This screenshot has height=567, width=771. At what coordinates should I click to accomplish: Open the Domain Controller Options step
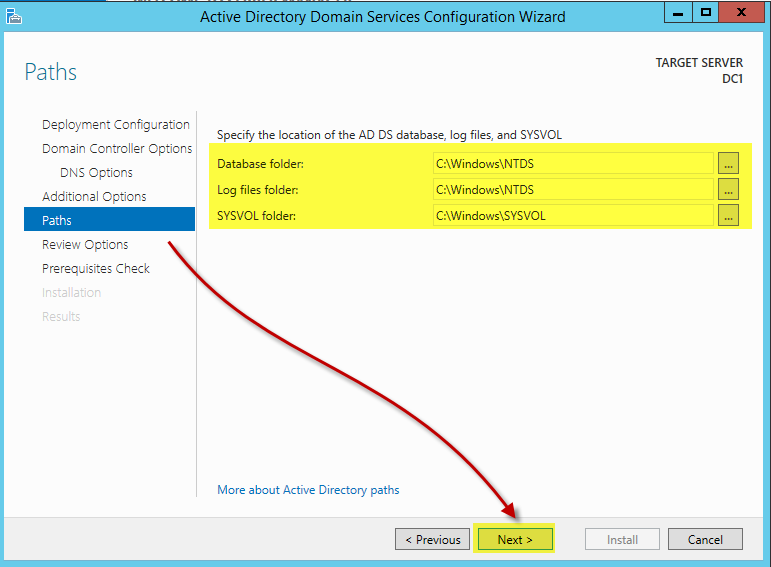117,149
